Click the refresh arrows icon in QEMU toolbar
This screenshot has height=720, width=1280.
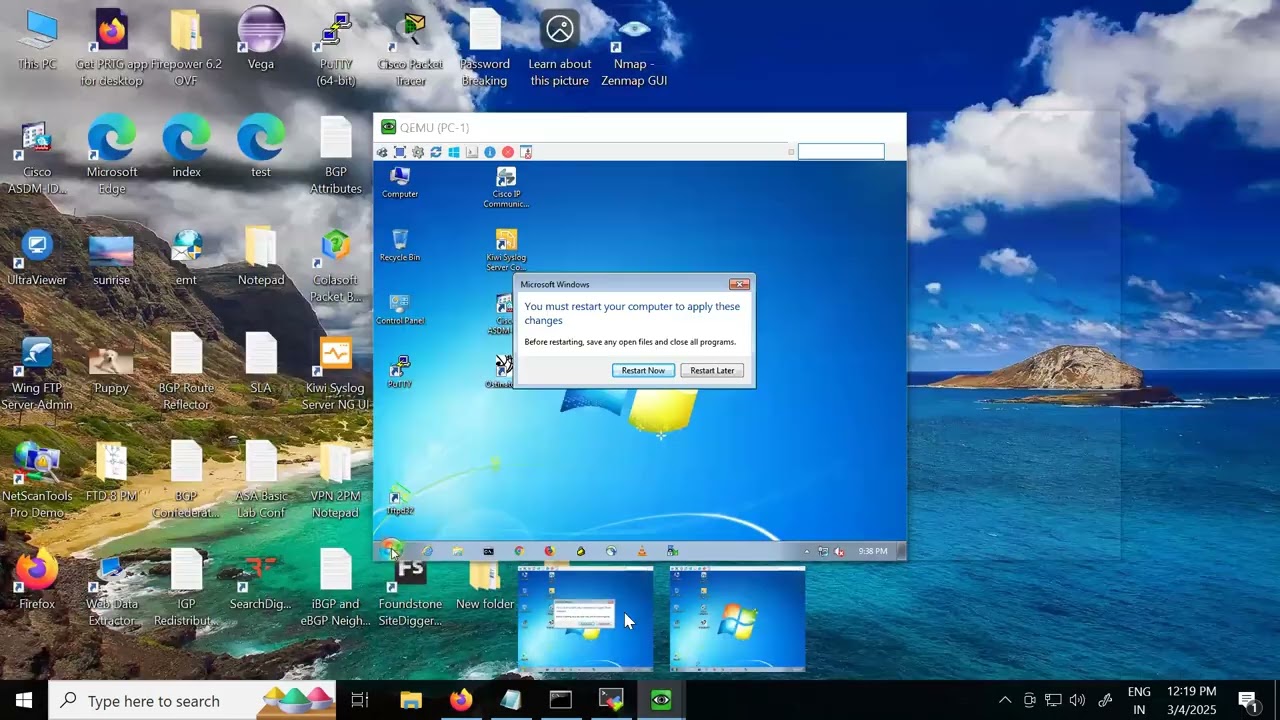(436, 152)
